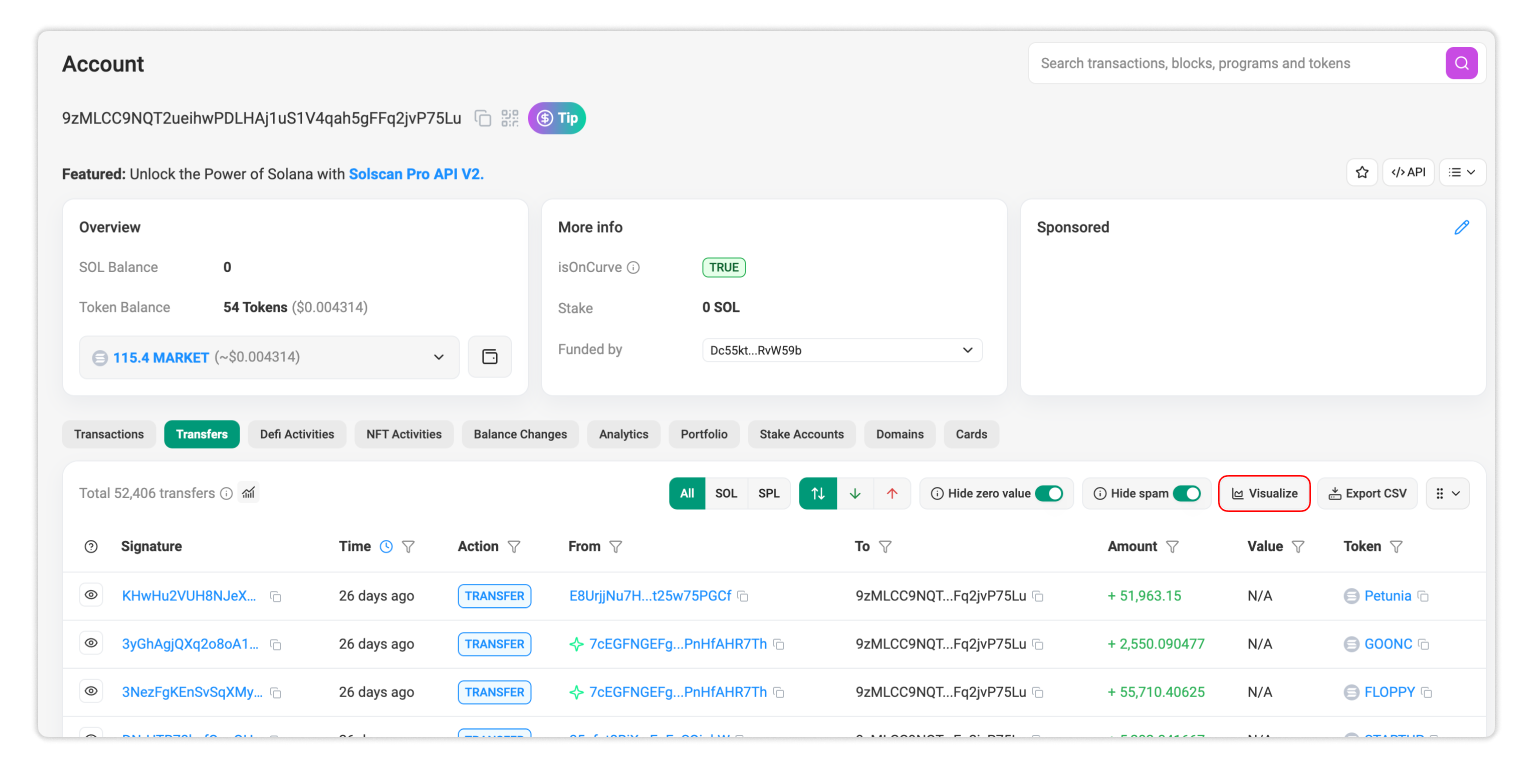1533x769 pixels.
Task: Disable the Hide zero value toggle
Action: coord(1049,492)
